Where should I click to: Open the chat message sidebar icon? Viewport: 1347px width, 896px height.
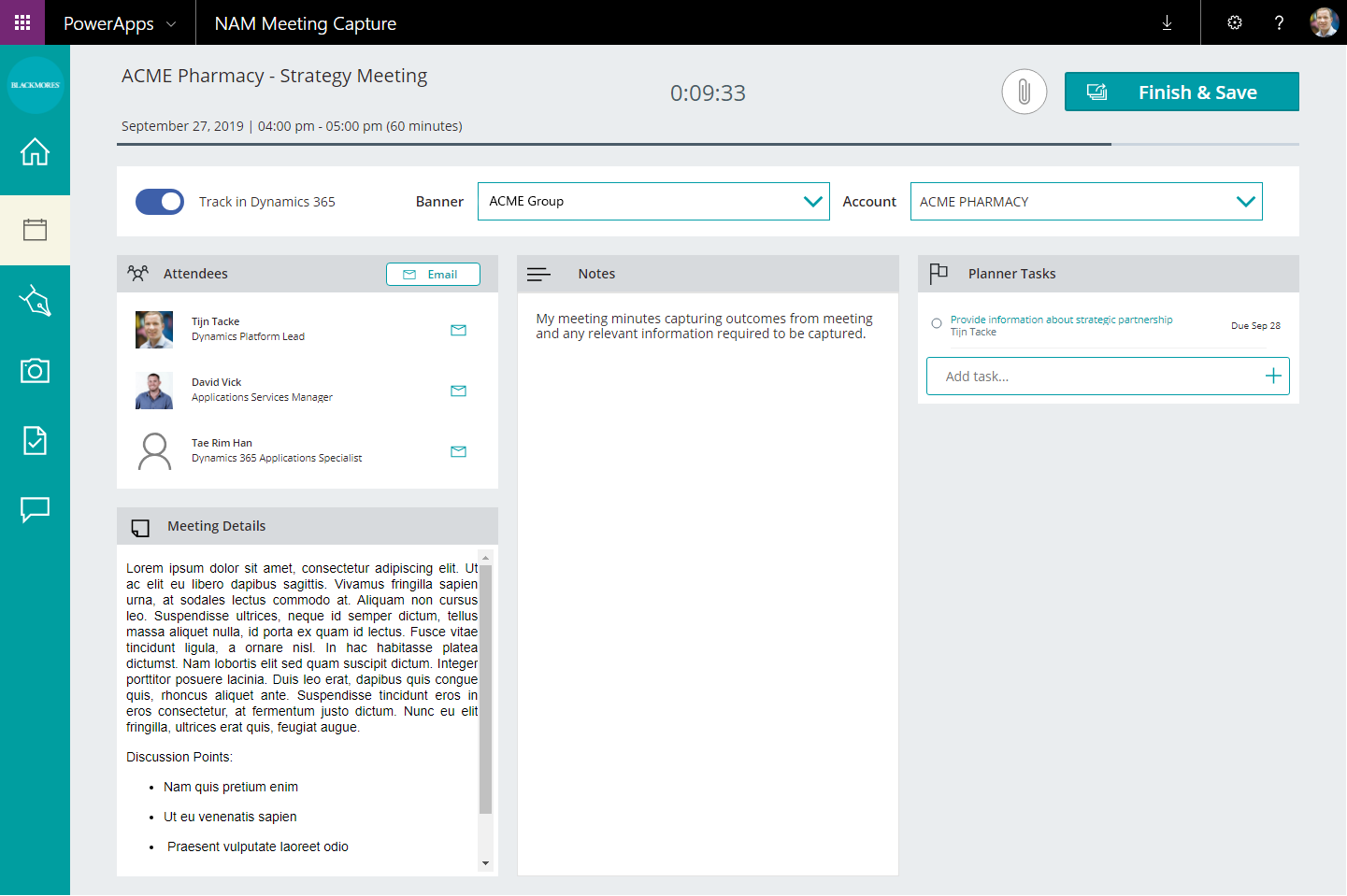[x=35, y=509]
